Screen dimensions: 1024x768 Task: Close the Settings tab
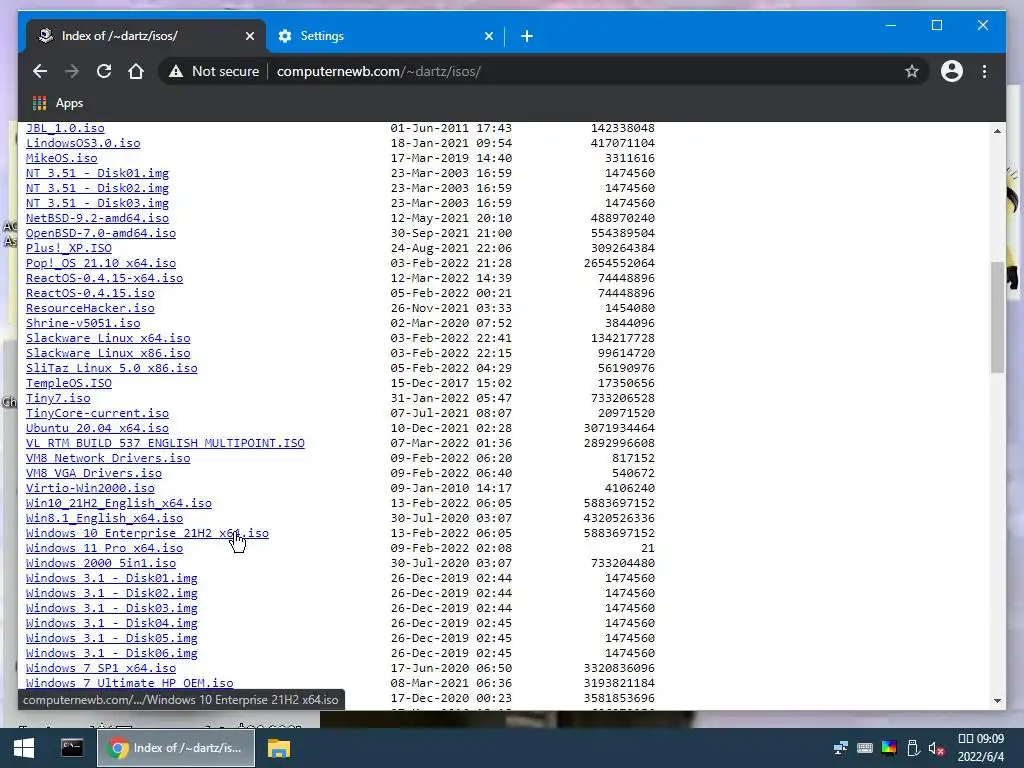tap(488, 36)
